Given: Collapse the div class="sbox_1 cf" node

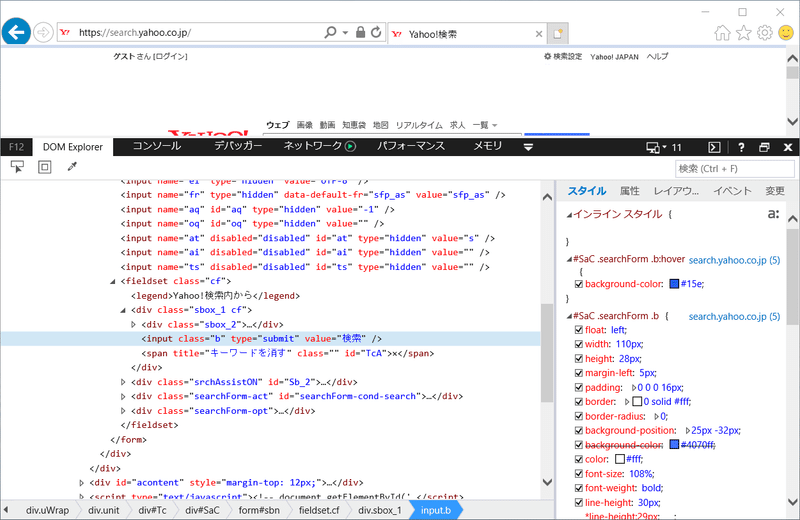Looking at the screenshot, I should tap(123, 310).
